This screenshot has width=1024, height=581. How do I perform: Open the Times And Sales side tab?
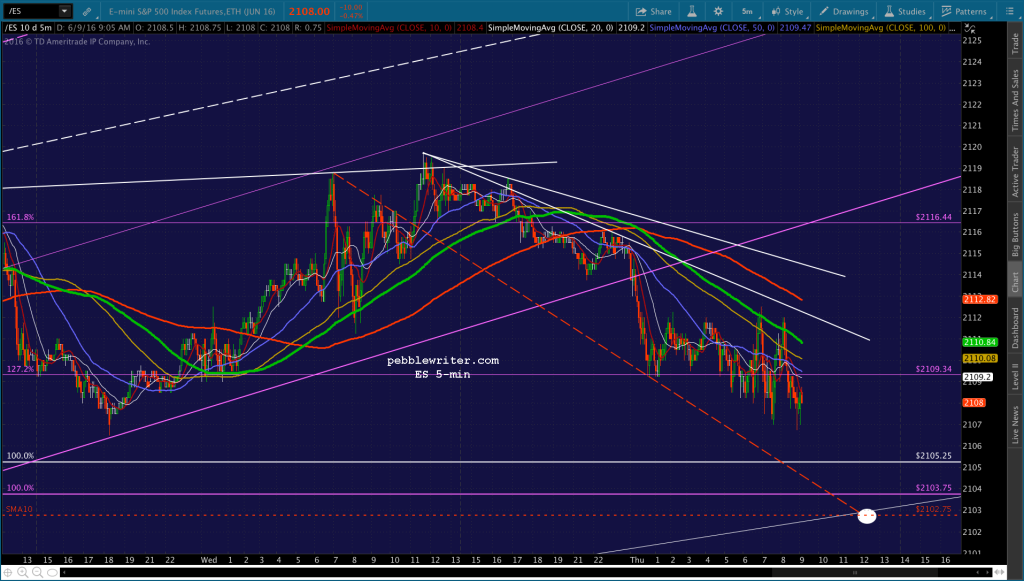(x=1016, y=100)
